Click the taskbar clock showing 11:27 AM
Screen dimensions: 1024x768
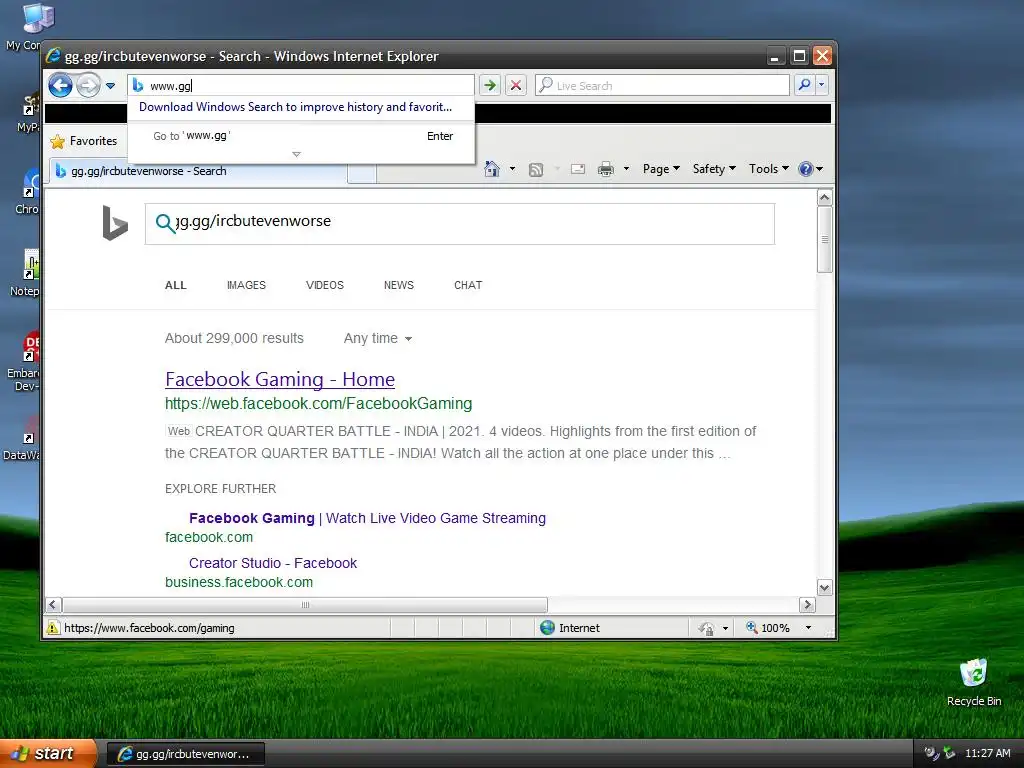coord(987,754)
